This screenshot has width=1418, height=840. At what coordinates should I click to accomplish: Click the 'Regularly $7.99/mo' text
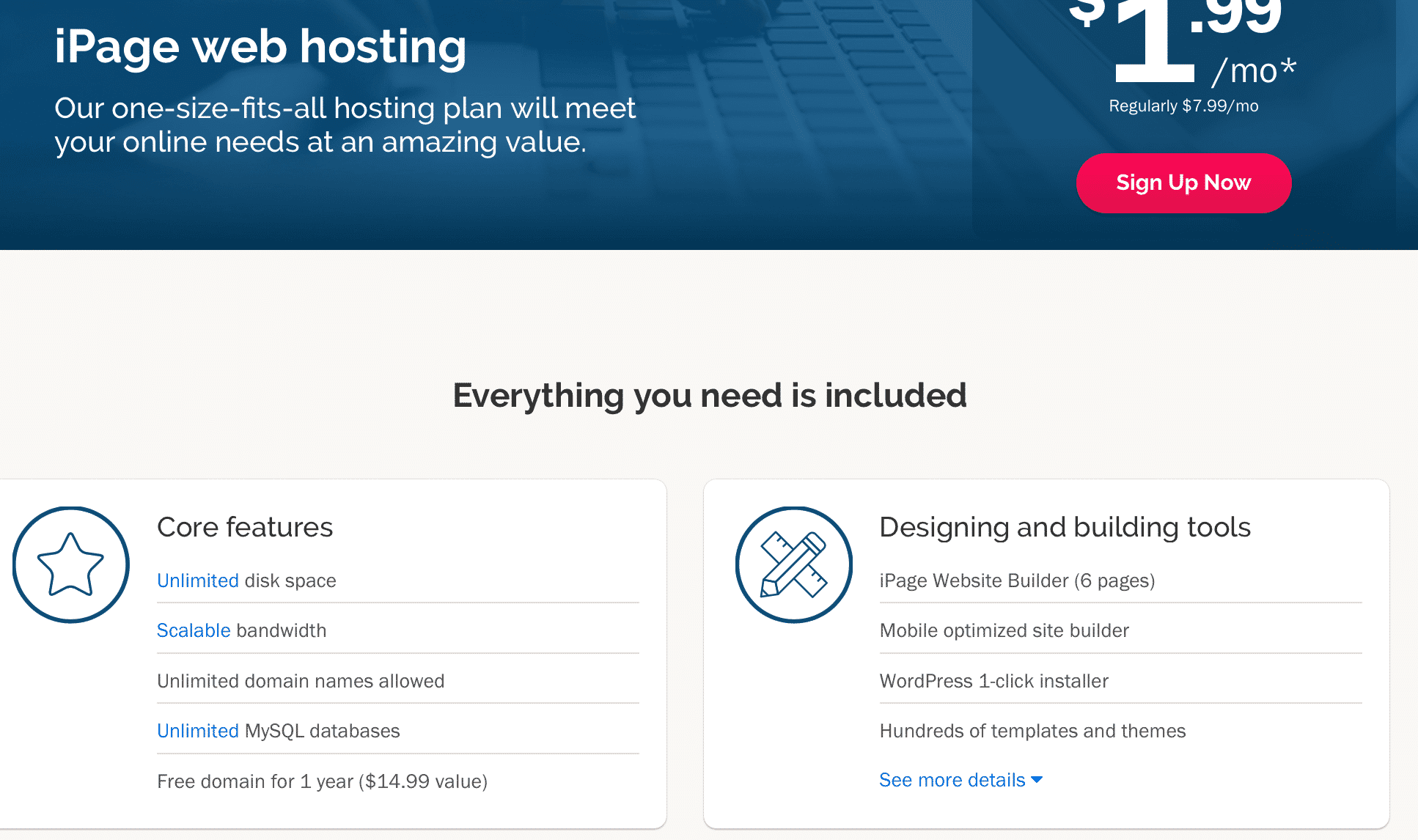point(1183,106)
